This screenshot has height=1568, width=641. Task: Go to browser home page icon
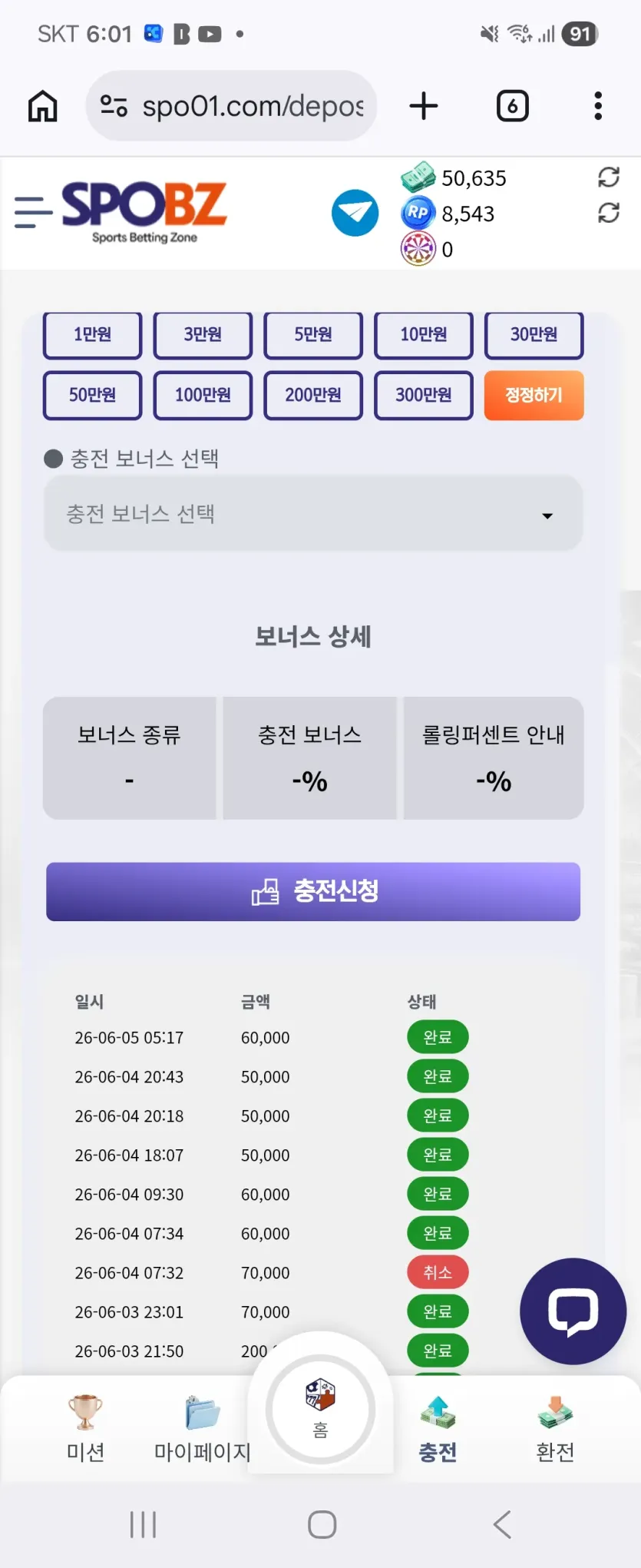point(43,106)
